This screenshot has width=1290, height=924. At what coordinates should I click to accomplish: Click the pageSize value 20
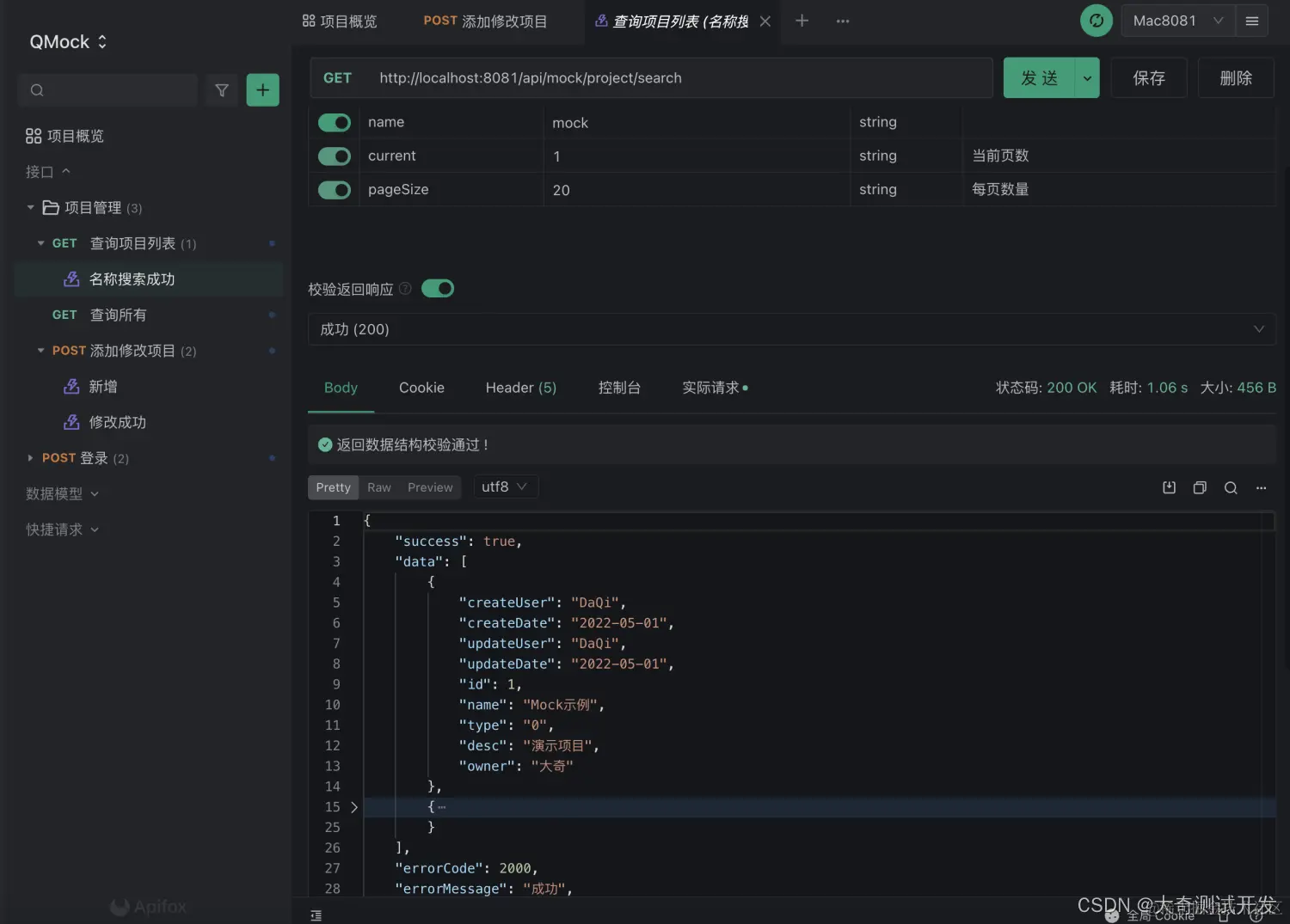point(561,190)
